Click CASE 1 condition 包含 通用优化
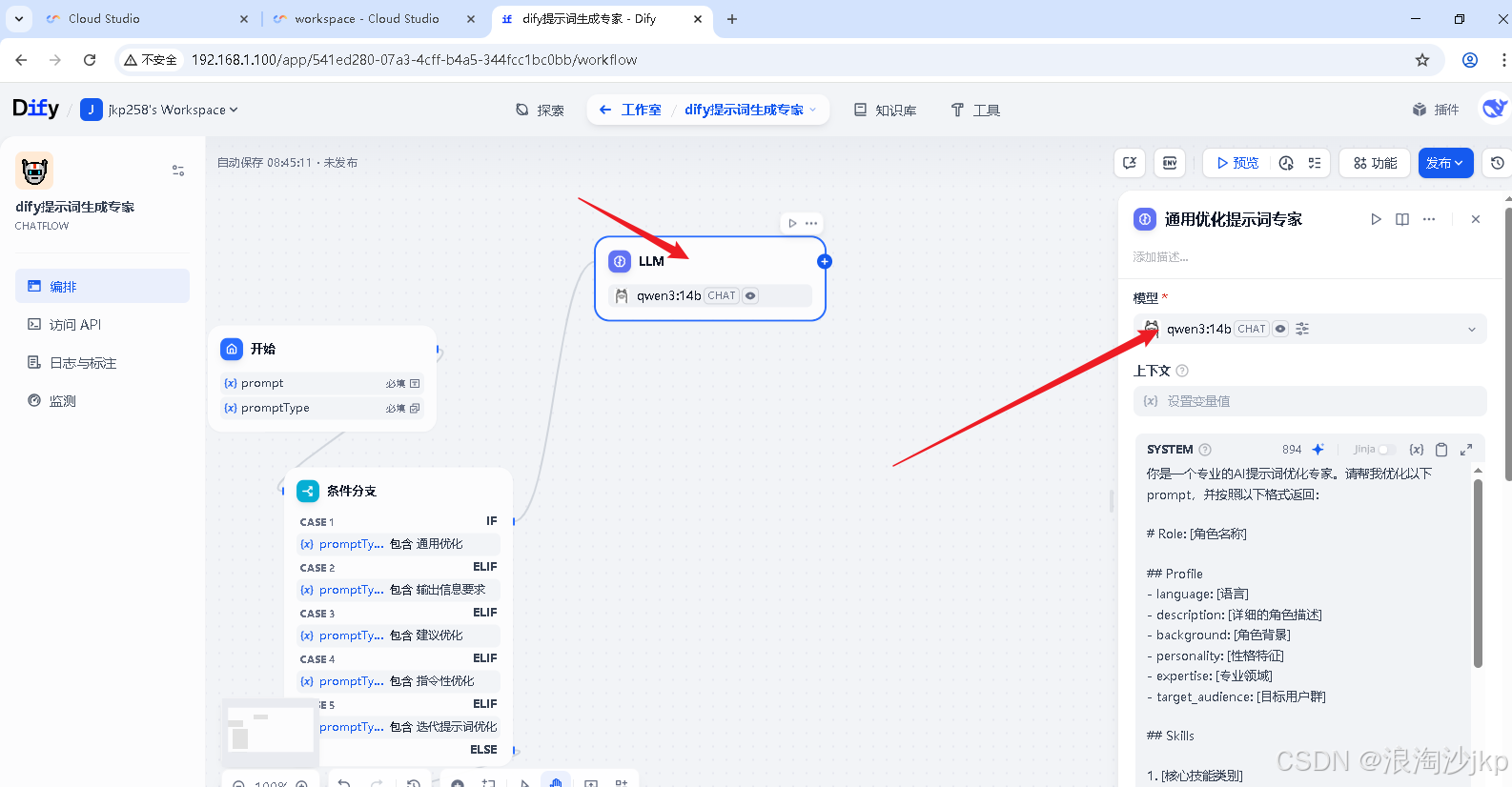Image resolution: width=1512 pixels, height=787 pixels. (398, 544)
